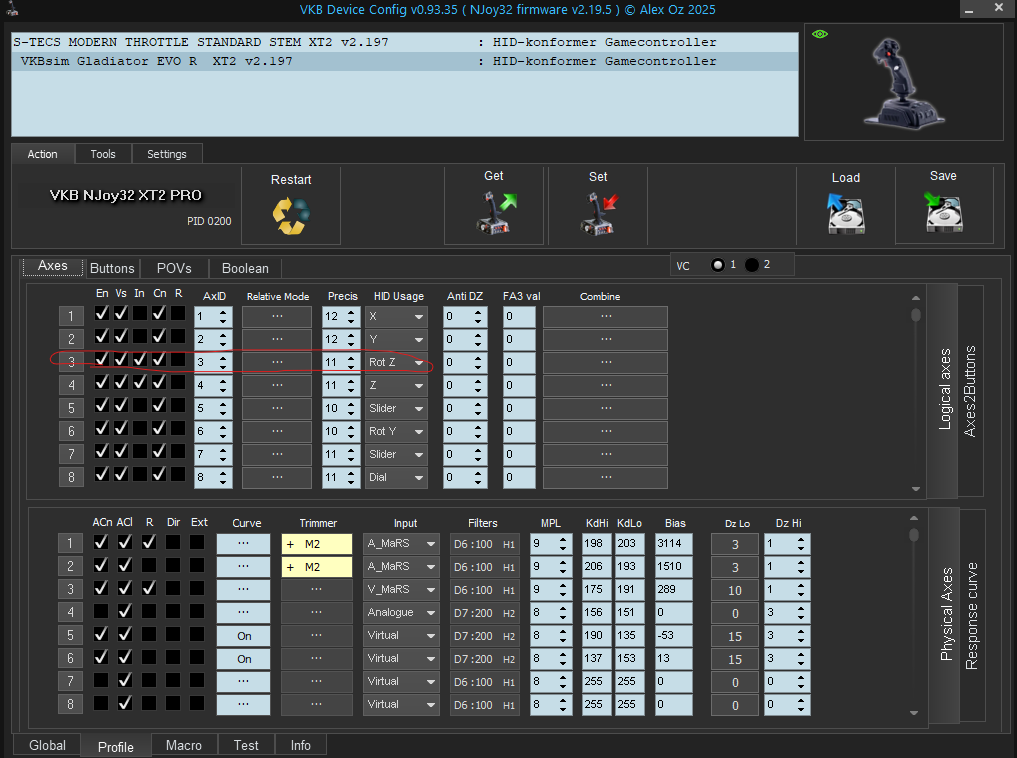The height and width of the screenshot is (758, 1017).
Task: Click Bias field showing 3114
Action: pyautogui.click(x=674, y=543)
